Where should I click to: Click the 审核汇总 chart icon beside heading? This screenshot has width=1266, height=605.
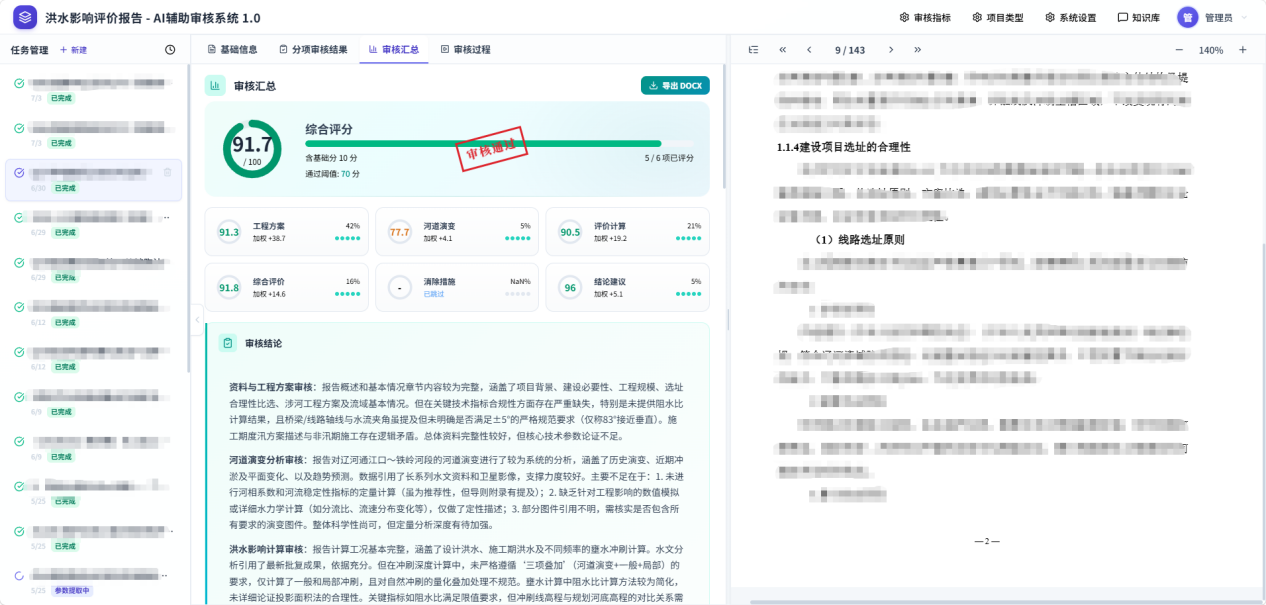[x=215, y=86]
